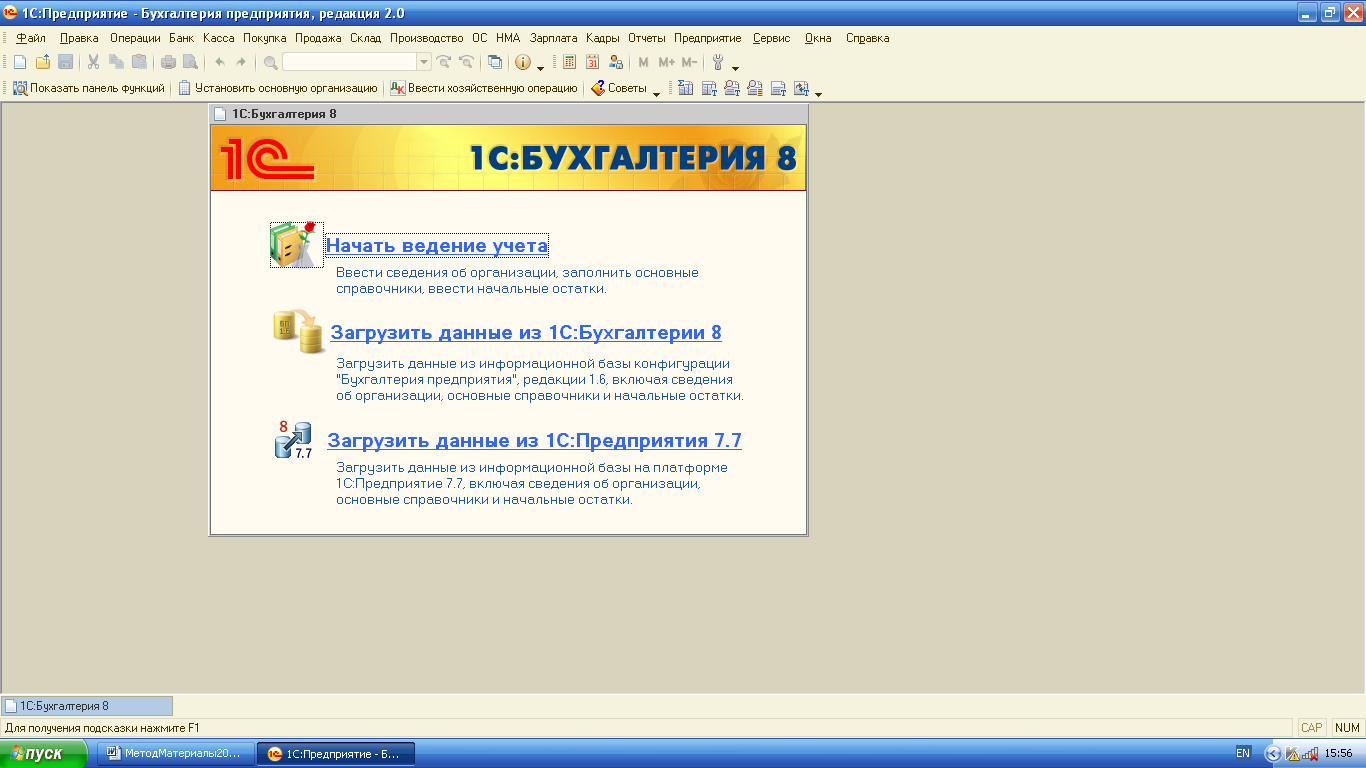
Task: Click the save diskette icon
Action: pos(65,62)
